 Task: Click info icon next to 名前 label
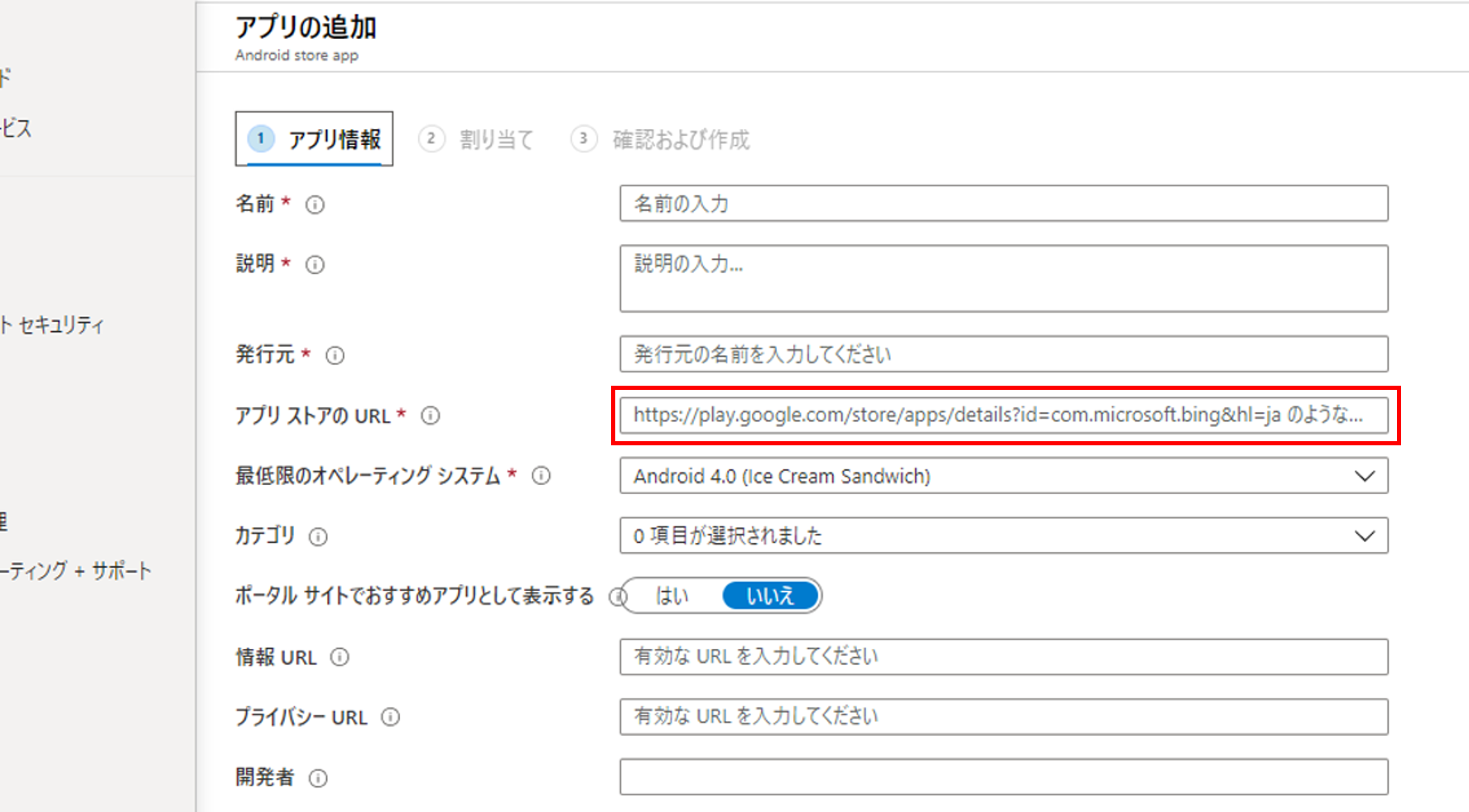315,204
